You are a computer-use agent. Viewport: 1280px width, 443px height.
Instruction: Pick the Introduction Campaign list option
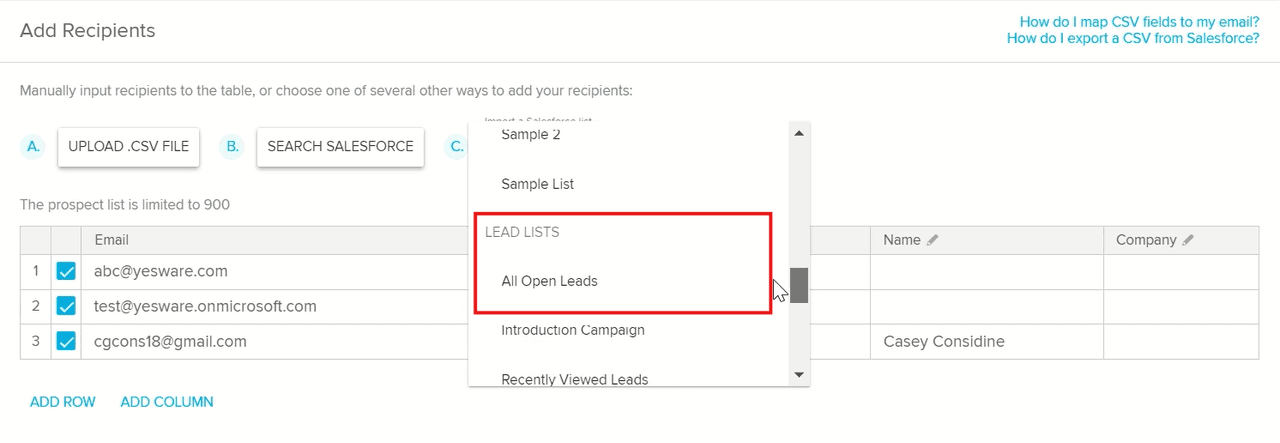pos(572,330)
